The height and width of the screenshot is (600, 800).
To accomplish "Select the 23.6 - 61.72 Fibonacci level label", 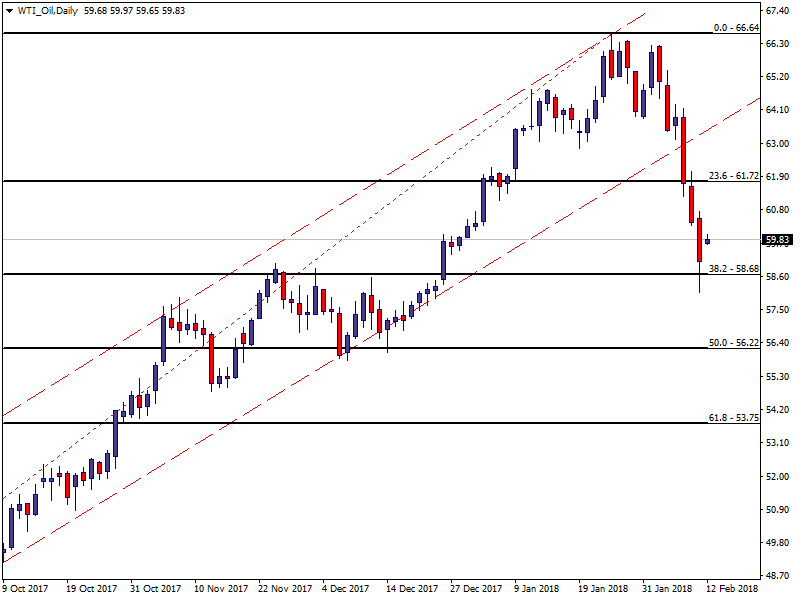I will (734, 175).
